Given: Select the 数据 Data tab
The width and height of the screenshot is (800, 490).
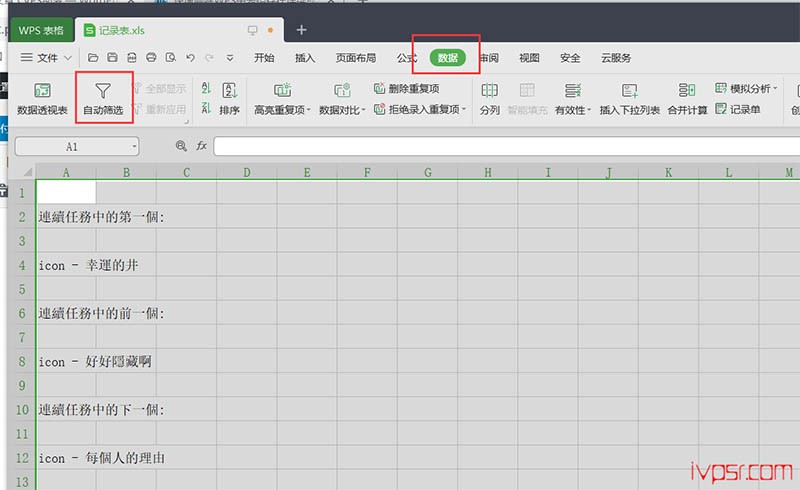Looking at the screenshot, I should (x=447, y=58).
